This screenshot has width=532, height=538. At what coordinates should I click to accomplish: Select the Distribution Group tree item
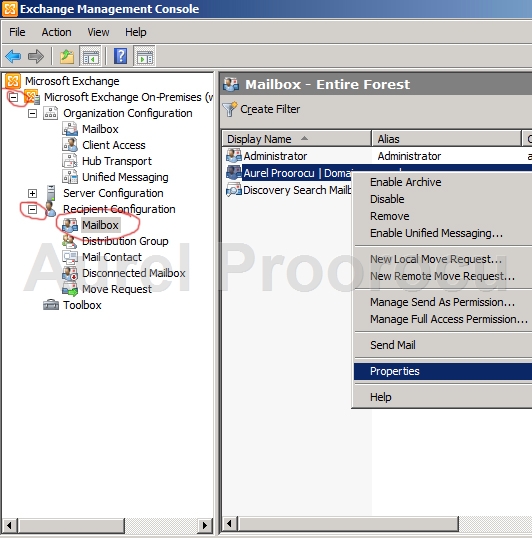tap(125, 241)
